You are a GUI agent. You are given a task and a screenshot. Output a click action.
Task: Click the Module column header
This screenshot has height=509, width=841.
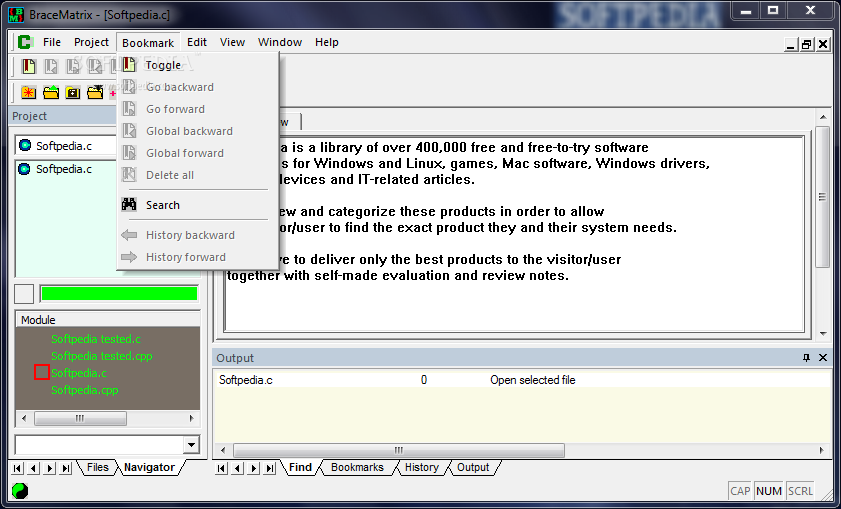[x=108, y=320]
